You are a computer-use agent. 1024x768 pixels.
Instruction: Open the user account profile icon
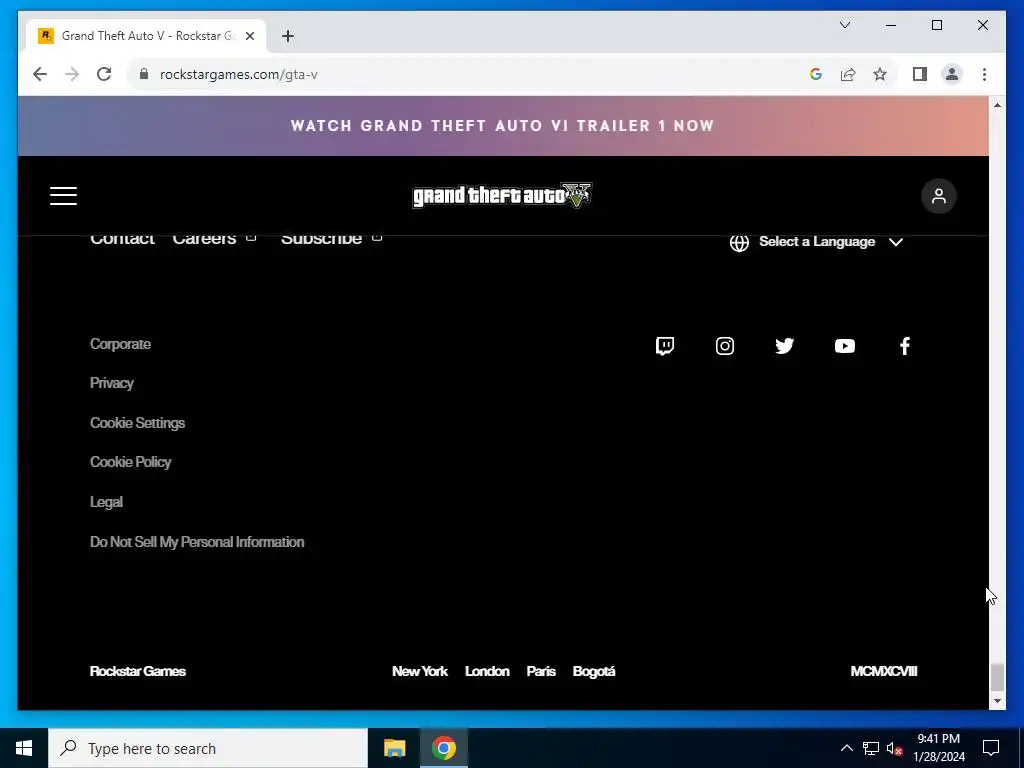pos(938,196)
